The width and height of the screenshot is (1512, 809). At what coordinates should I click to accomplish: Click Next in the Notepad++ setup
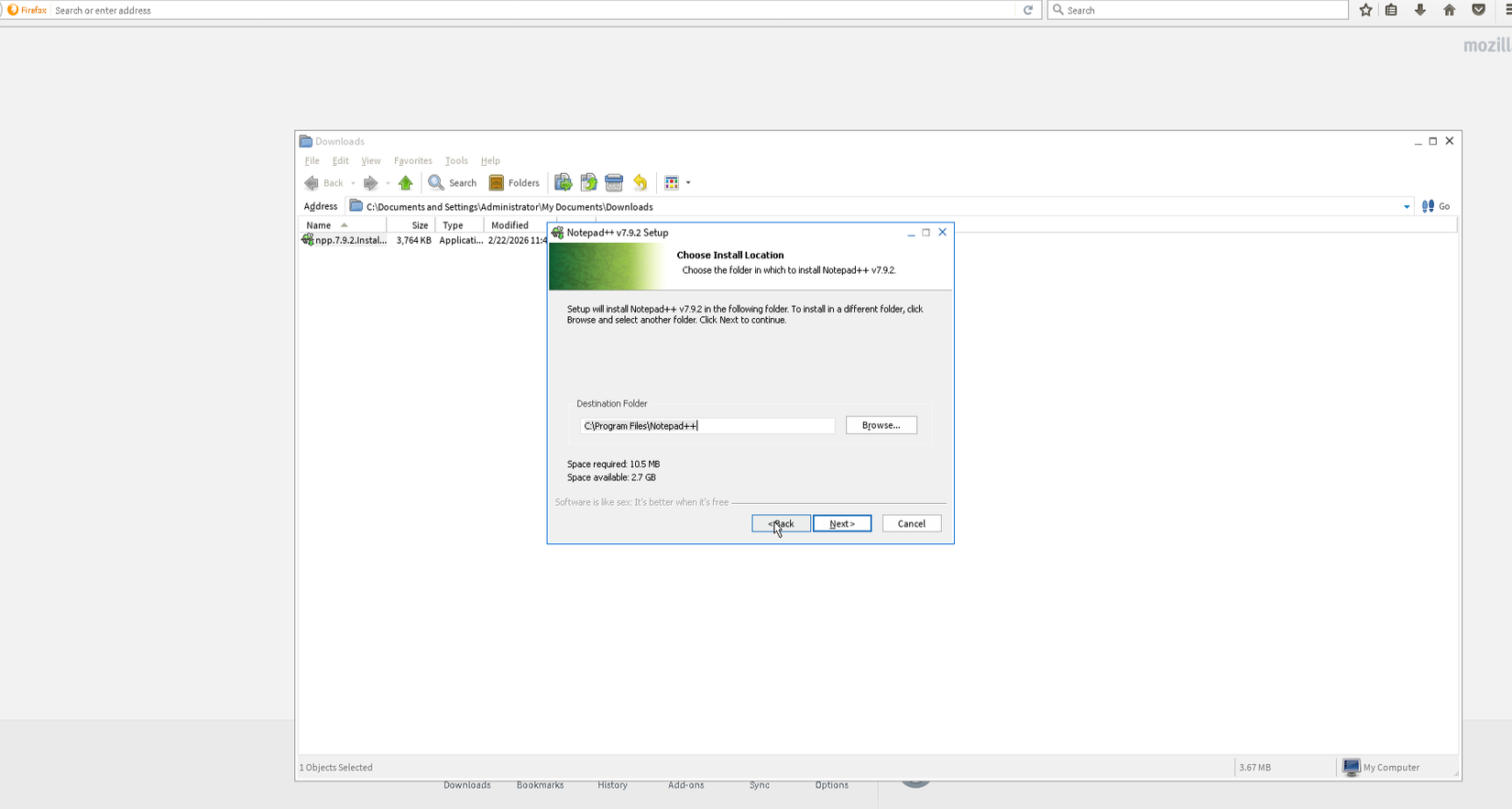coord(842,524)
